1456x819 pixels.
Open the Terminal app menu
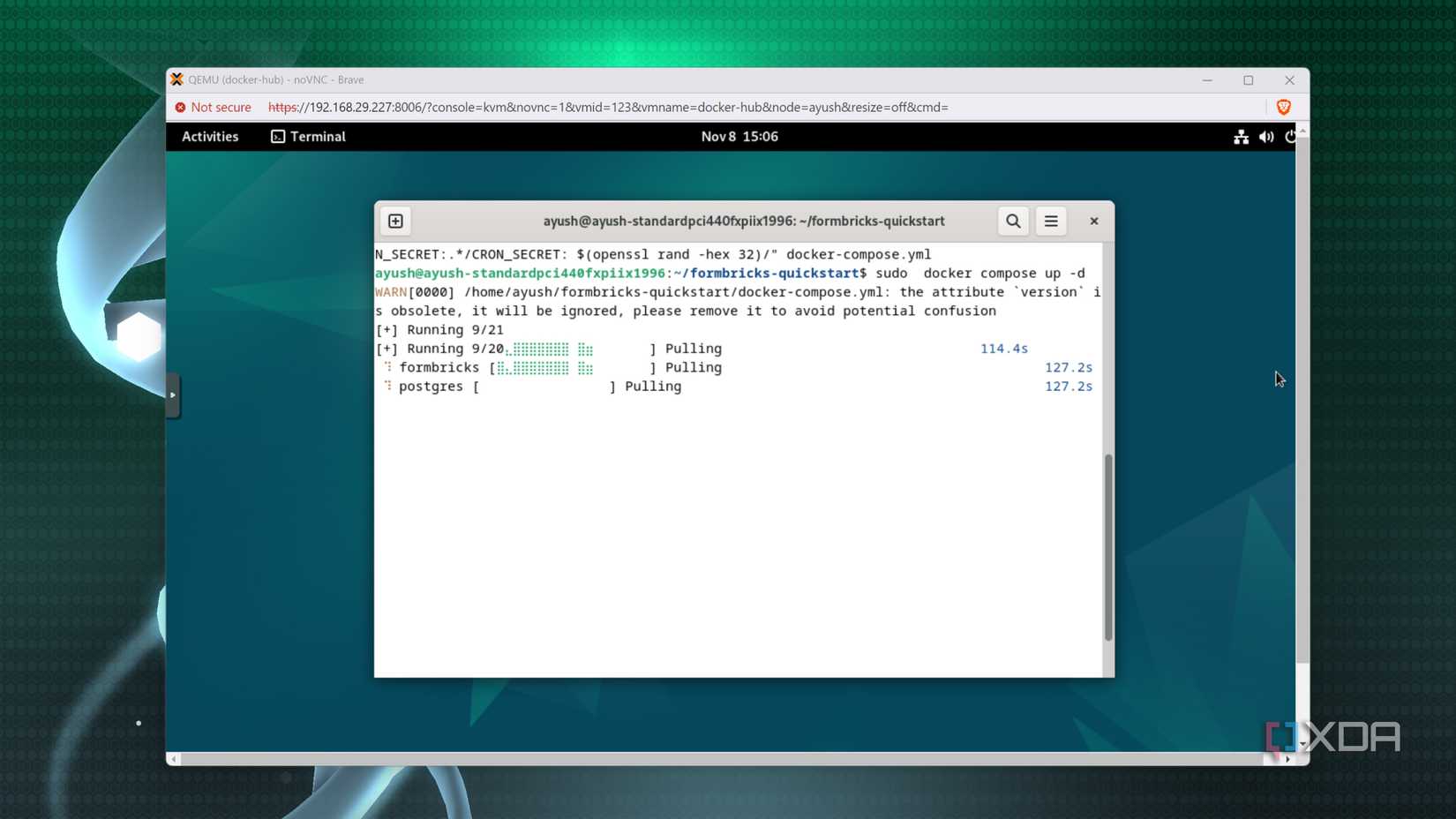coord(308,137)
